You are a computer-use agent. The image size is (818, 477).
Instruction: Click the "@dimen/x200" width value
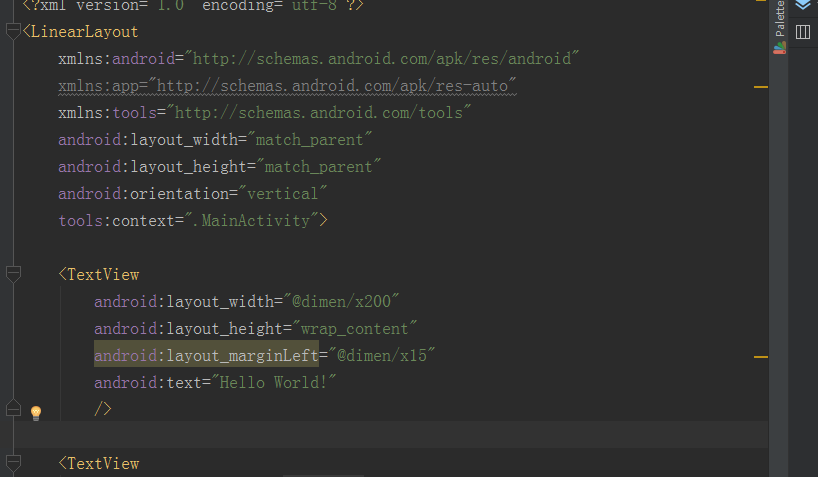pos(341,302)
